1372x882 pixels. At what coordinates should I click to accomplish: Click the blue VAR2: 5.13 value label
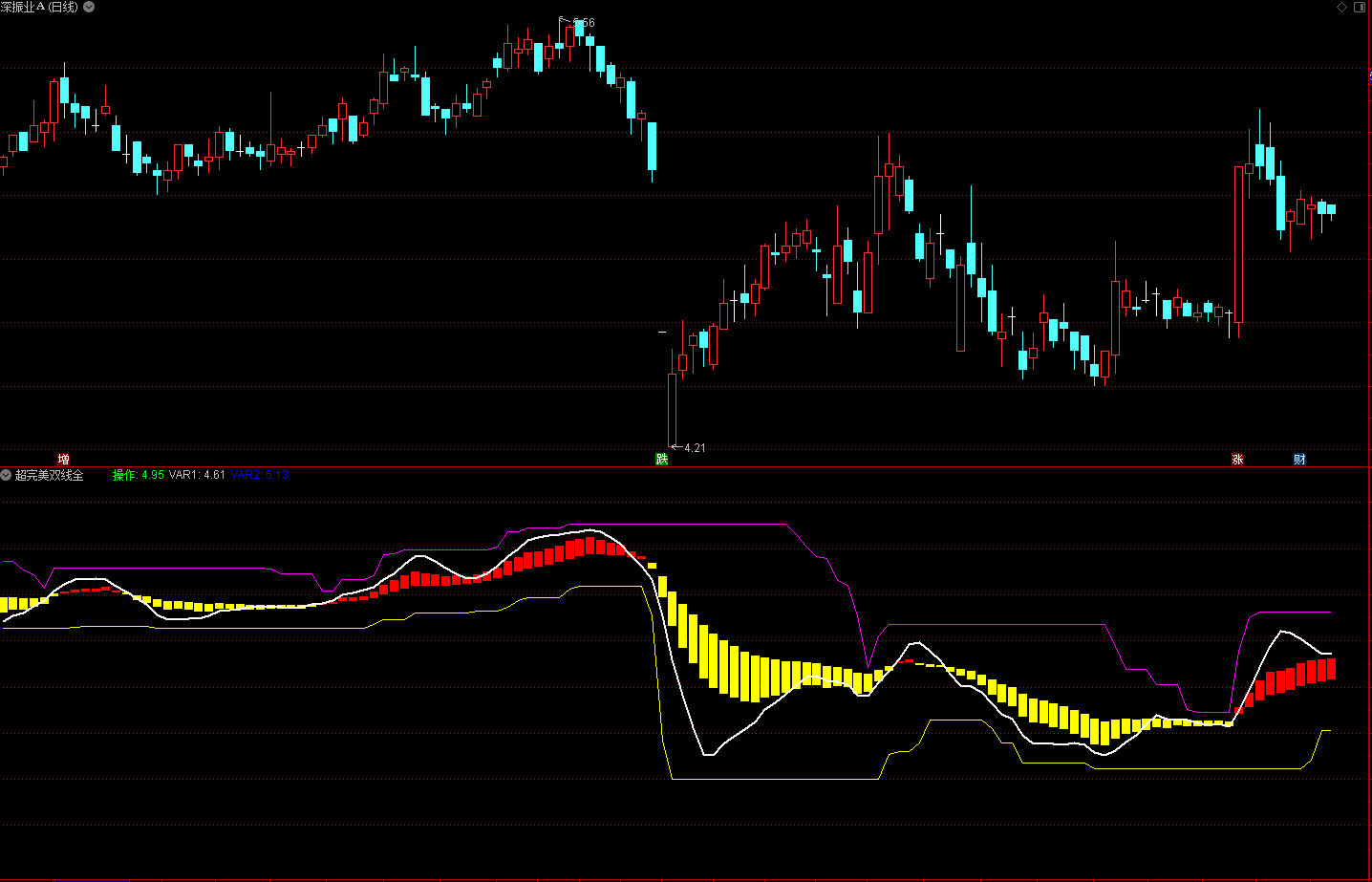coord(260,475)
